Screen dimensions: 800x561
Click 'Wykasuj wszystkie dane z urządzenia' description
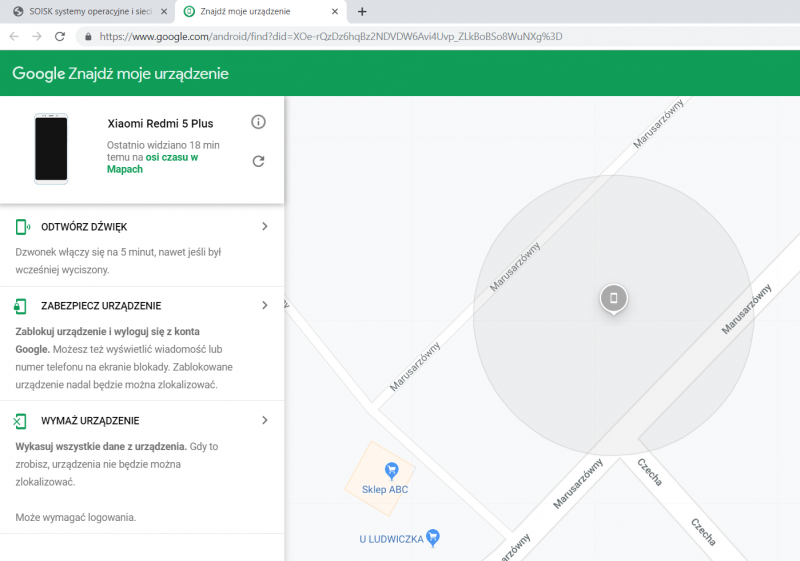tap(117, 464)
